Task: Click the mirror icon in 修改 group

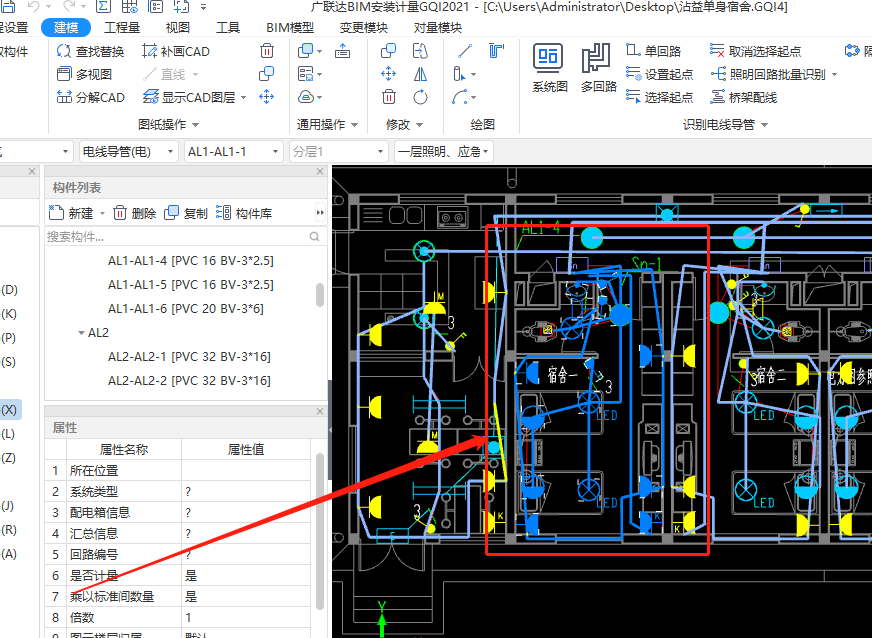Action: pos(420,74)
